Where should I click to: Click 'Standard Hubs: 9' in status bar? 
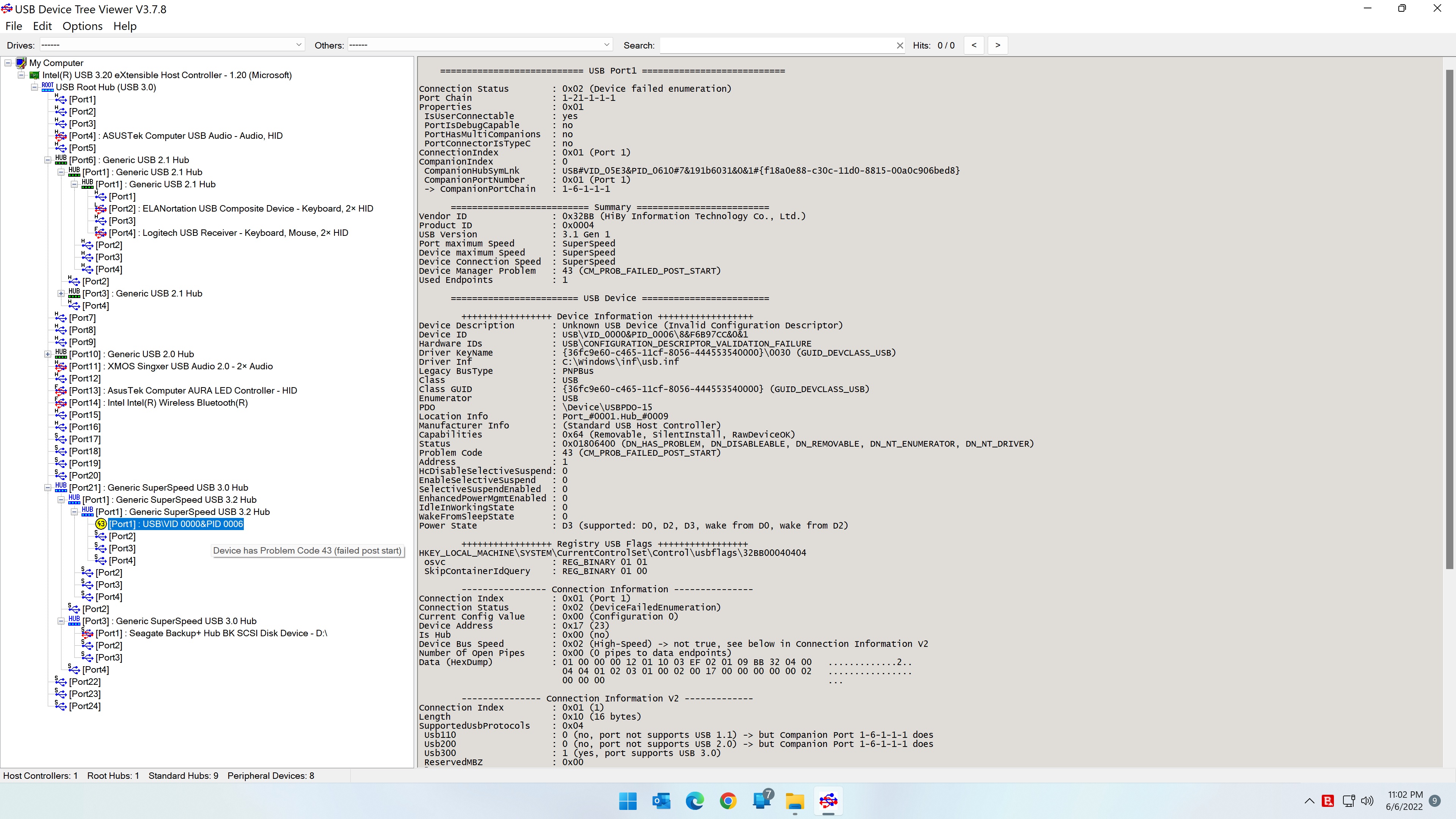click(183, 775)
